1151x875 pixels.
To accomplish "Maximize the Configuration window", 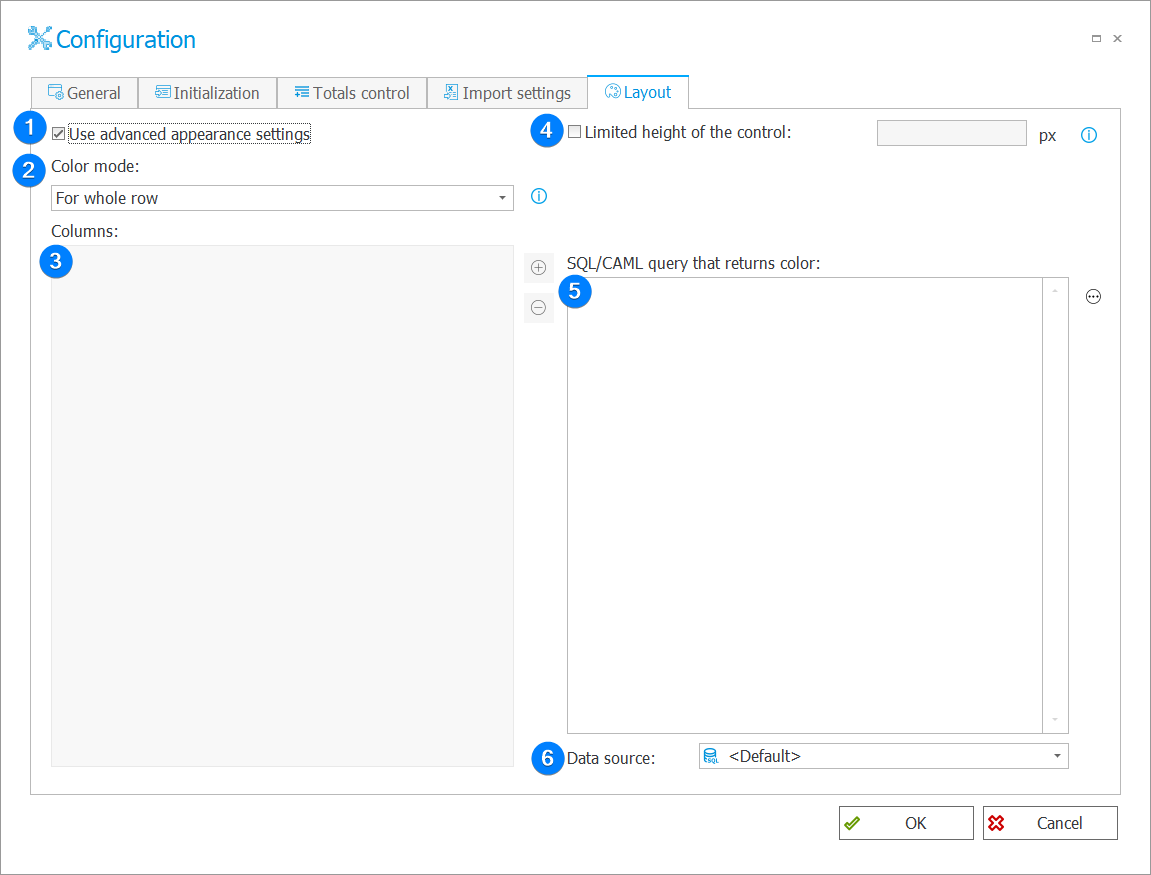I will (x=1096, y=38).
